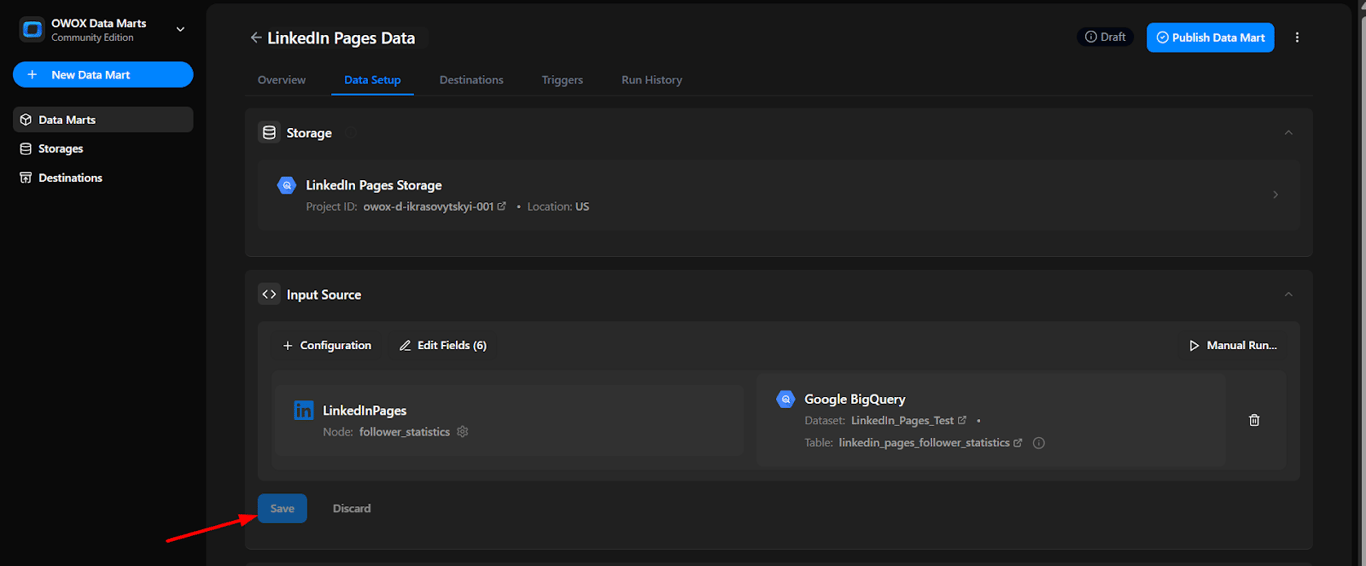This screenshot has height=566, width=1366.
Task: Click the LinkedInPages connector name
Action: click(x=364, y=411)
